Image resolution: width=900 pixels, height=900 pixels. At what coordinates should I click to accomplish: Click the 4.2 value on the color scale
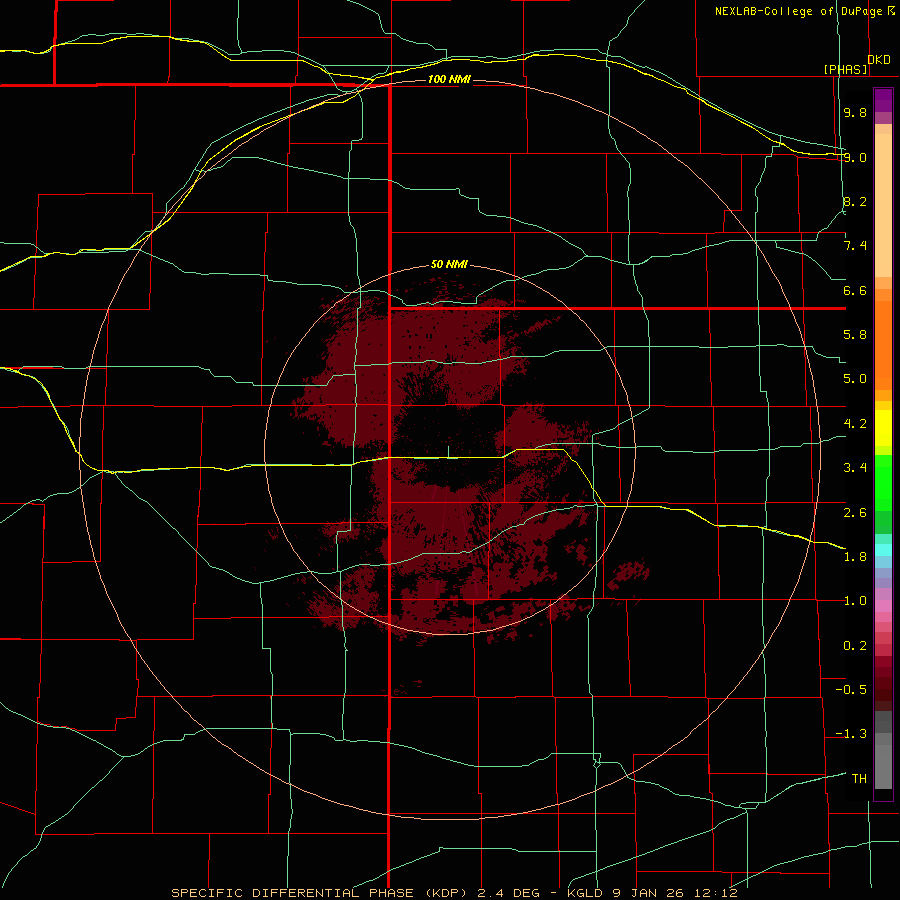(x=855, y=424)
